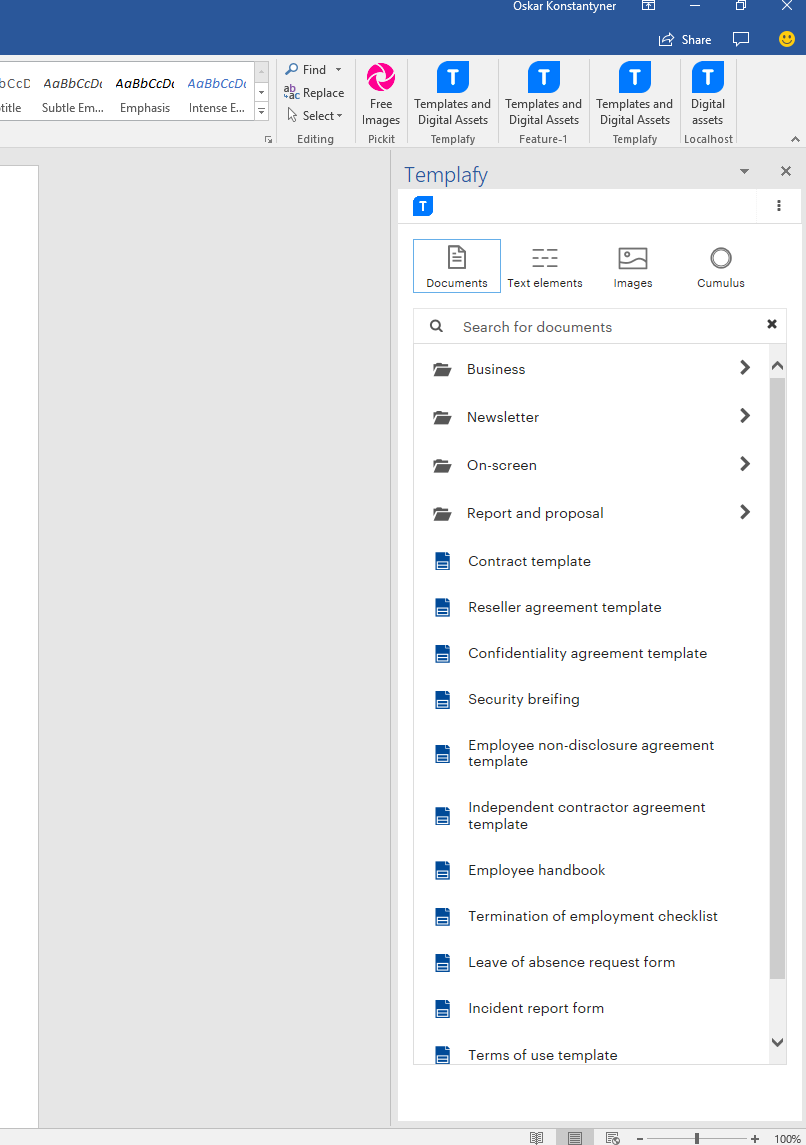Click the Contract template document icon
Screen dimensions: 806x1145
pyautogui.click(x=442, y=561)
